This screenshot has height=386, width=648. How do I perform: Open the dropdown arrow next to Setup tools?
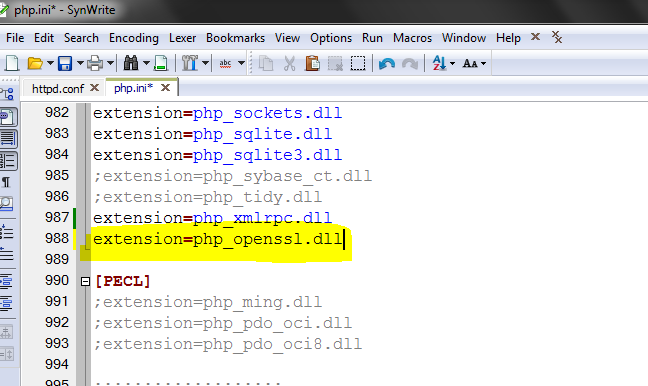pyautogui.click(x=205, y=63)
